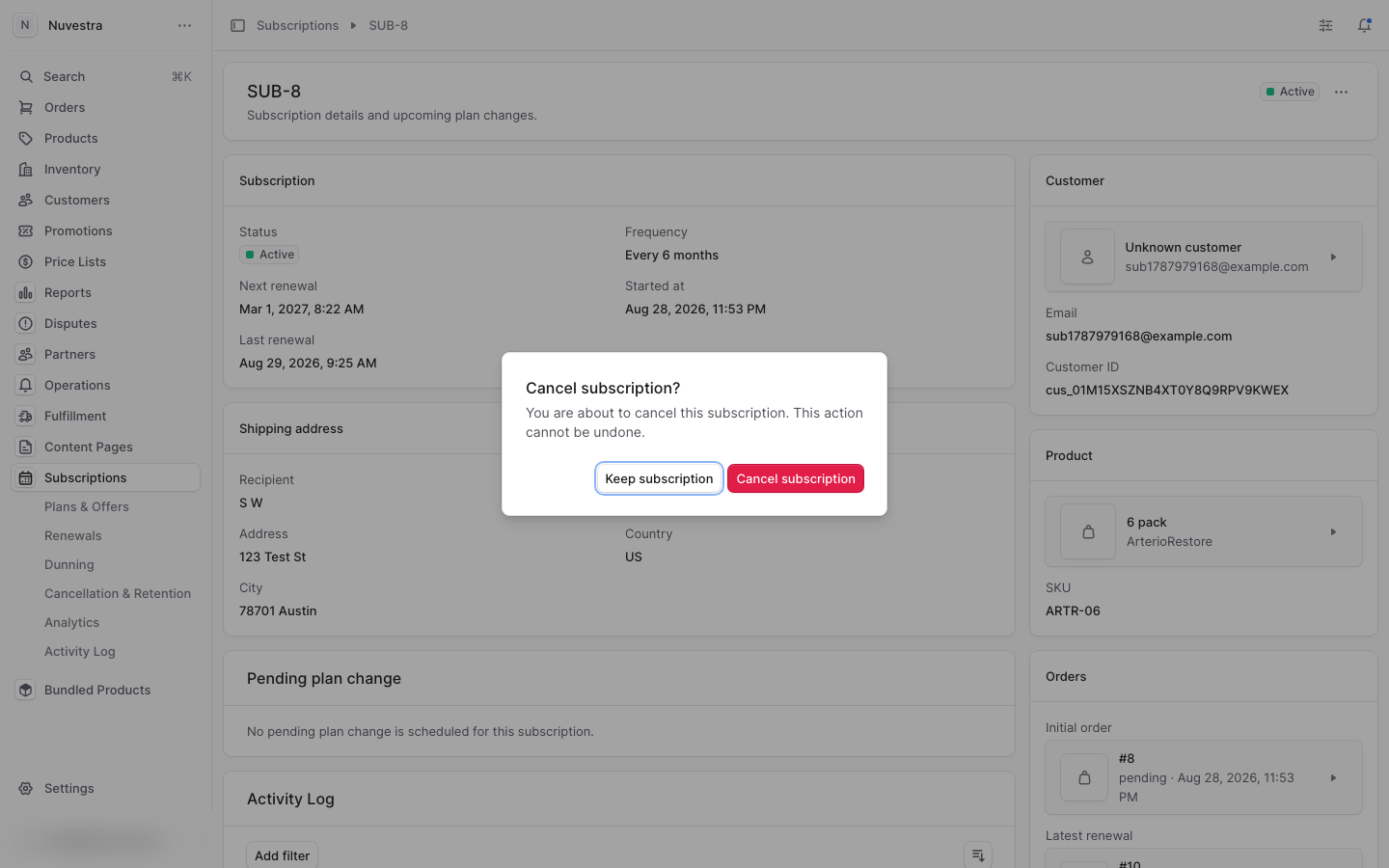Toggle sidebar panel icon in header
Viewport: 1389px width, 868px height.
point(237,25)
